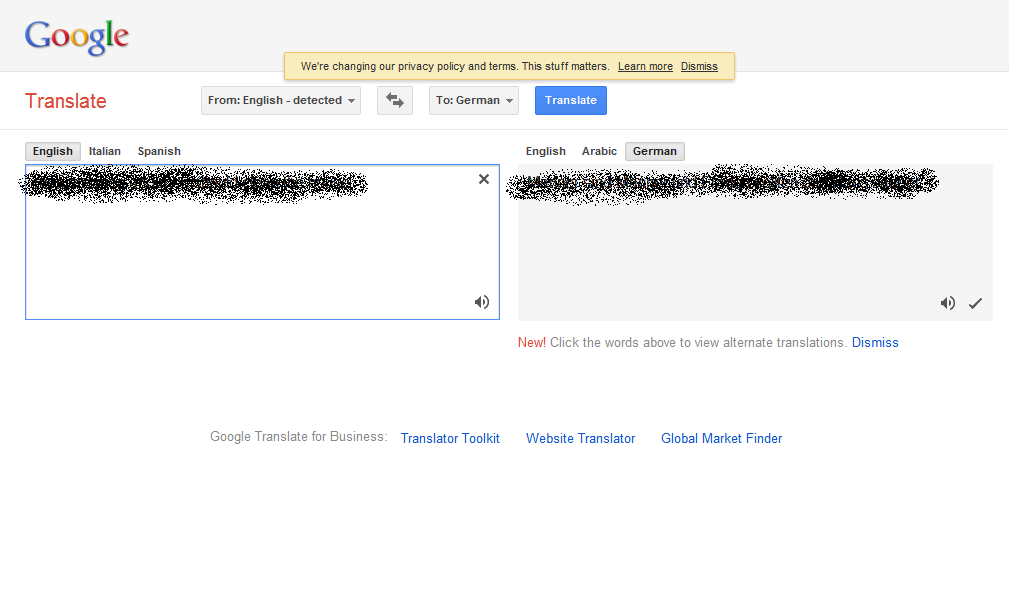Image resolution: width=1009 pixels, height=599 pixels.
Task: Select Spanish as the source language
Action: [x=159, y=151]
